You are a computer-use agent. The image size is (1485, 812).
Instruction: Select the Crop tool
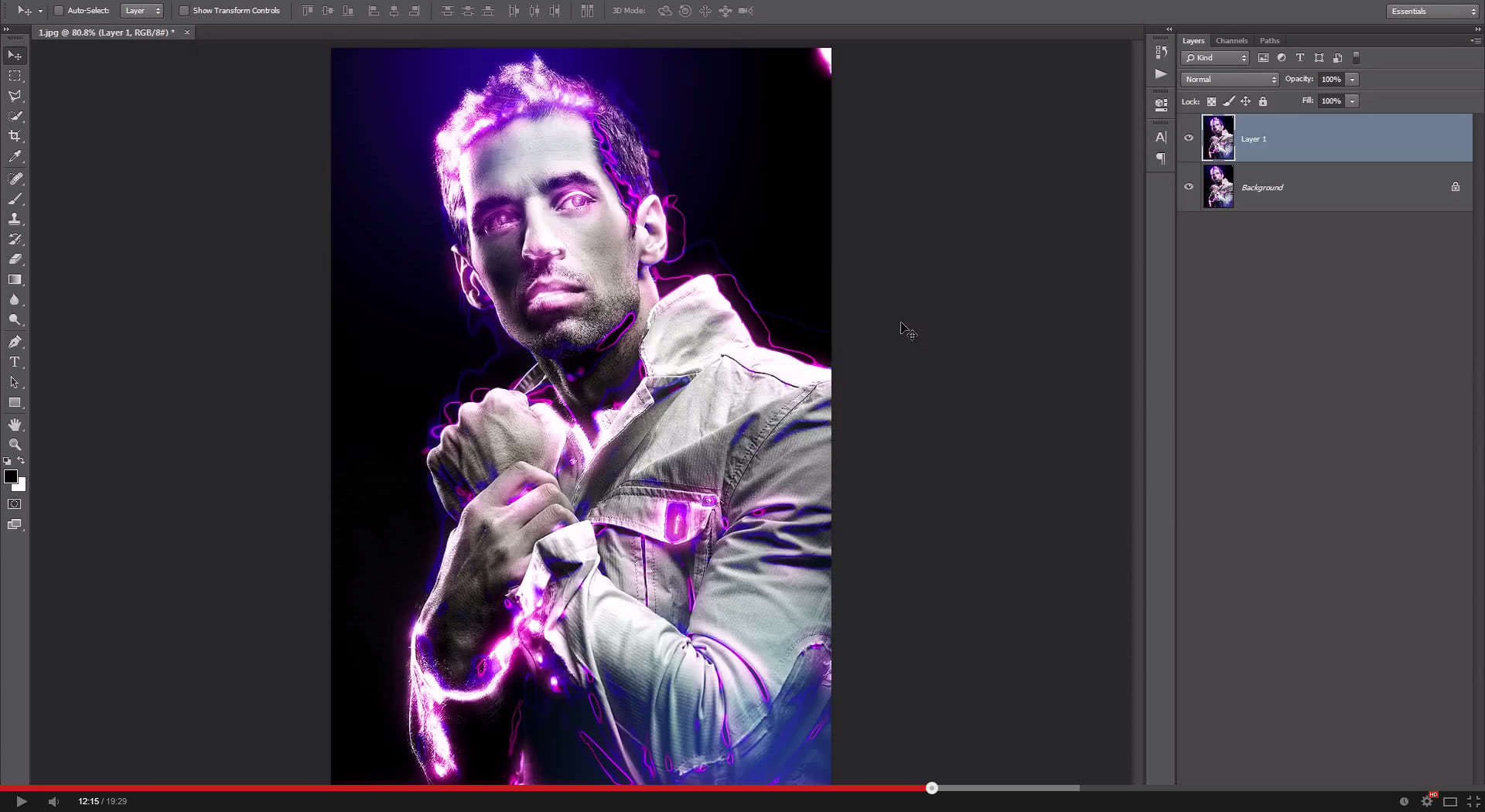tap(15, 136)
